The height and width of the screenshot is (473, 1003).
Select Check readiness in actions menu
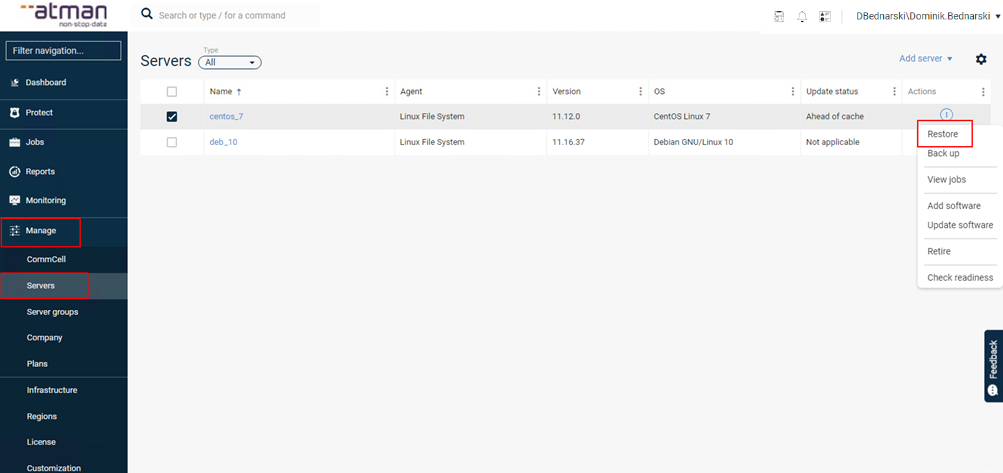960,278
